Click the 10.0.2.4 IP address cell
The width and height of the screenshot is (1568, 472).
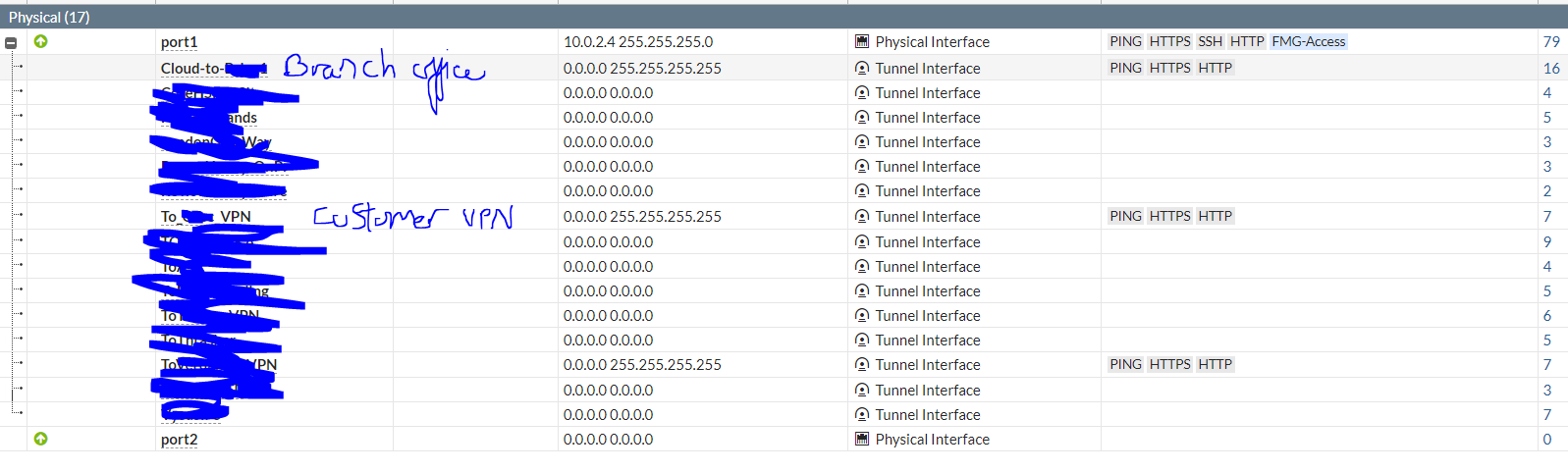(x=638, y=41)
